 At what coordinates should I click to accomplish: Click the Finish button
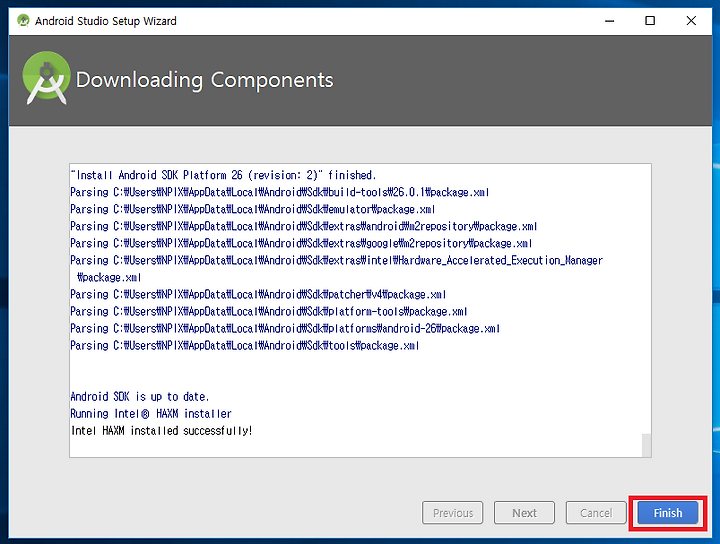click(668, 513)
